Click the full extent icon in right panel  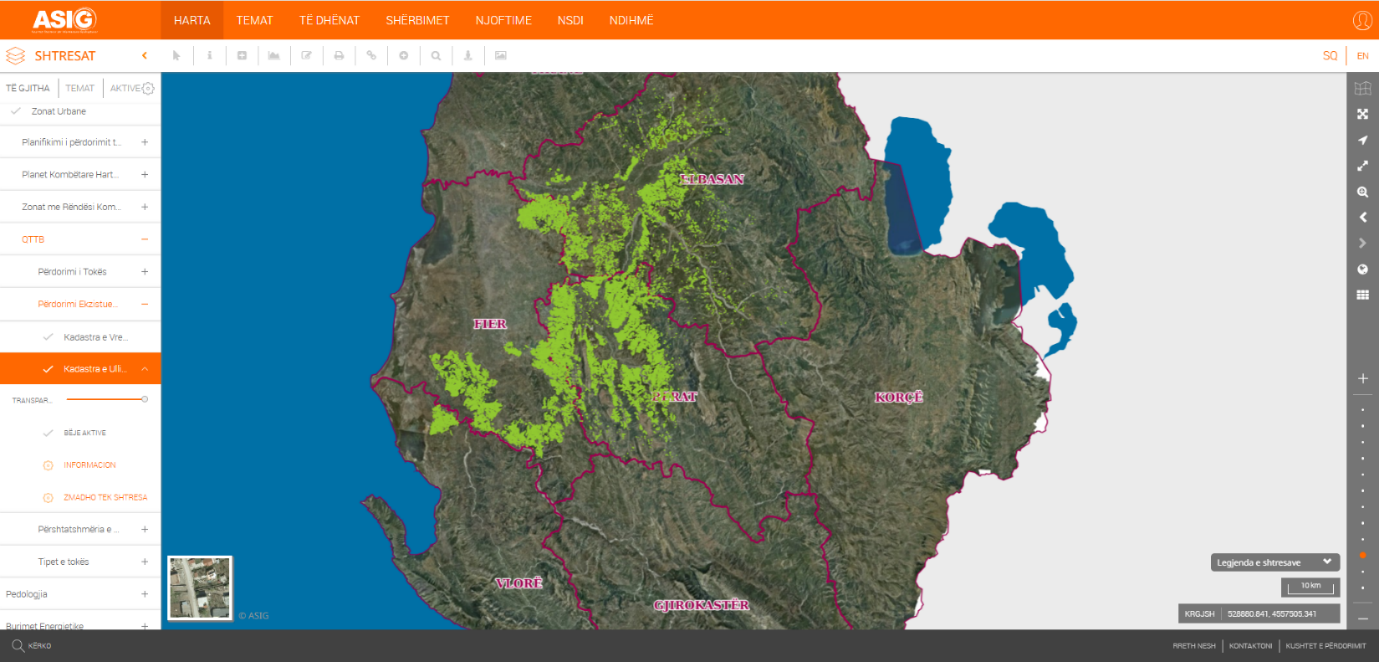point(1362,114)
